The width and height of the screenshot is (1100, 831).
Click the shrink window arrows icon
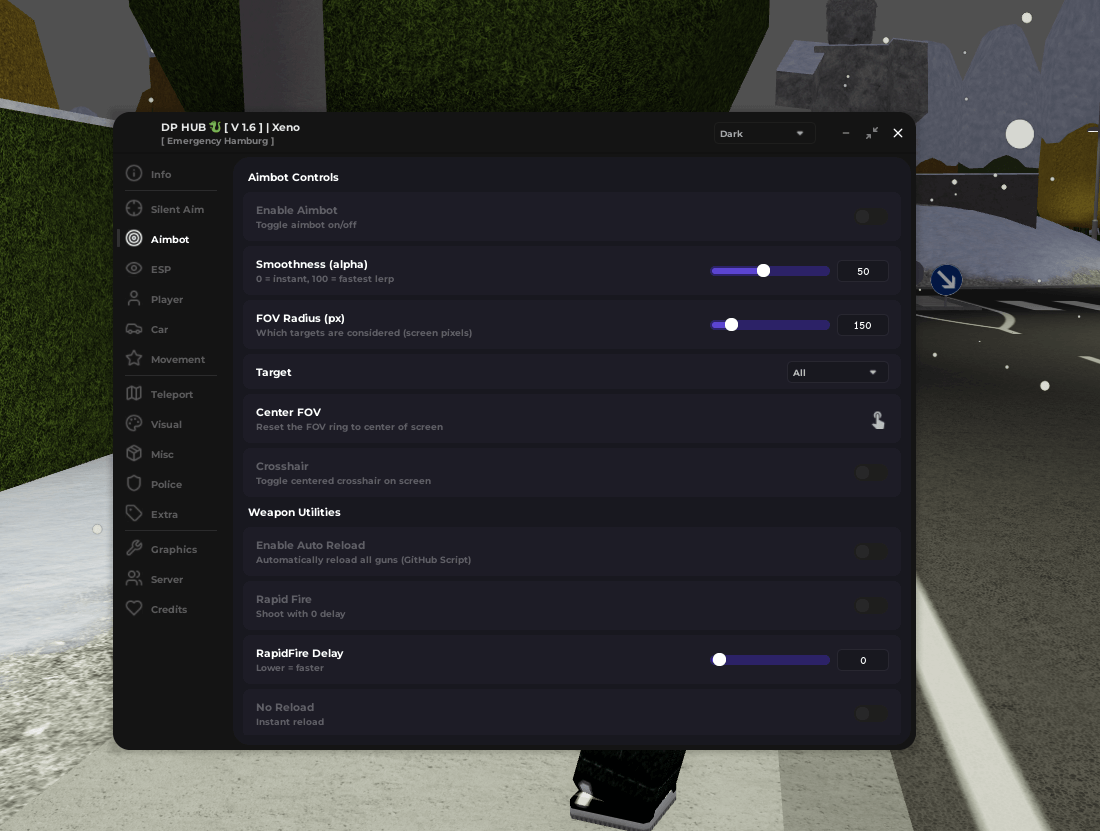click(x=872, y=133)
